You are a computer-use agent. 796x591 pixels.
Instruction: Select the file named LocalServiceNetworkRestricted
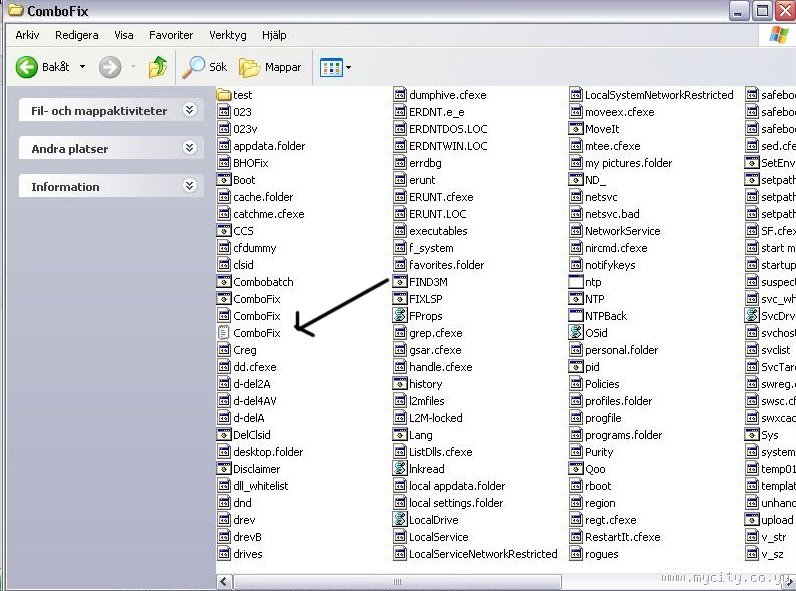point(476,554)
